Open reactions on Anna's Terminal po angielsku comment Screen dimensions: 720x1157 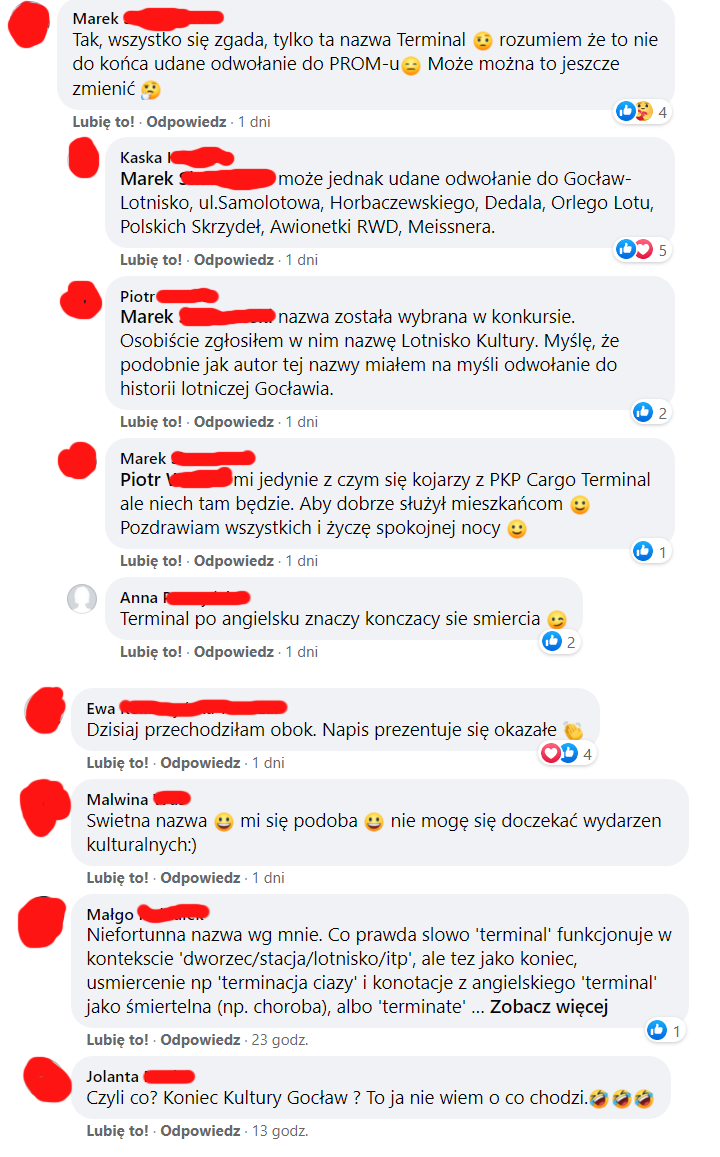click(x=560, y=642)
